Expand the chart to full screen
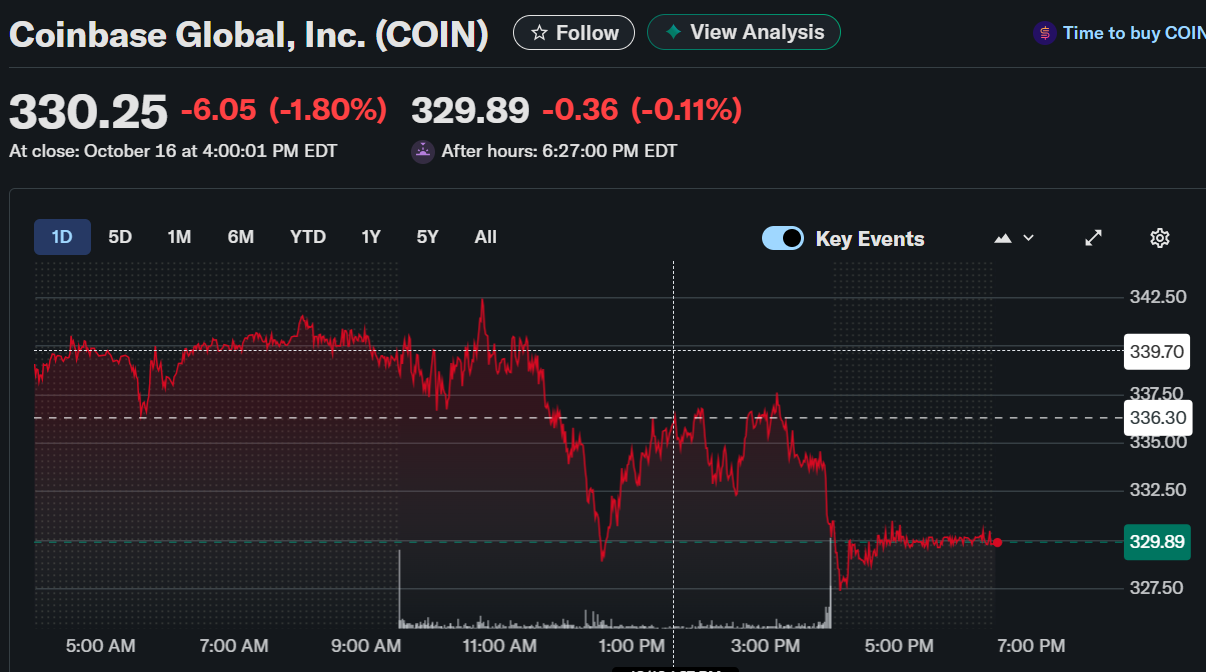This screenshot has height=672, width=1206. [1094, 238]
